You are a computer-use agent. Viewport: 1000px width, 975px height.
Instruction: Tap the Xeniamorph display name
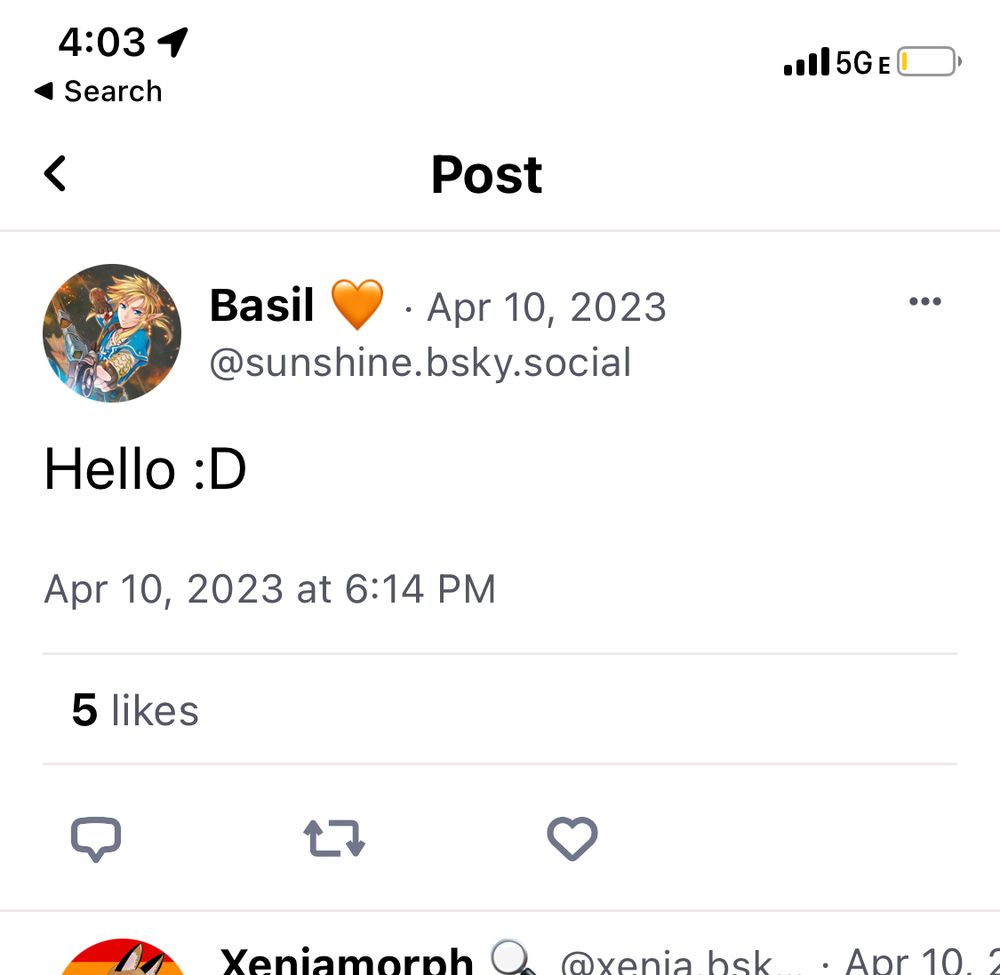tap(346, 962)
